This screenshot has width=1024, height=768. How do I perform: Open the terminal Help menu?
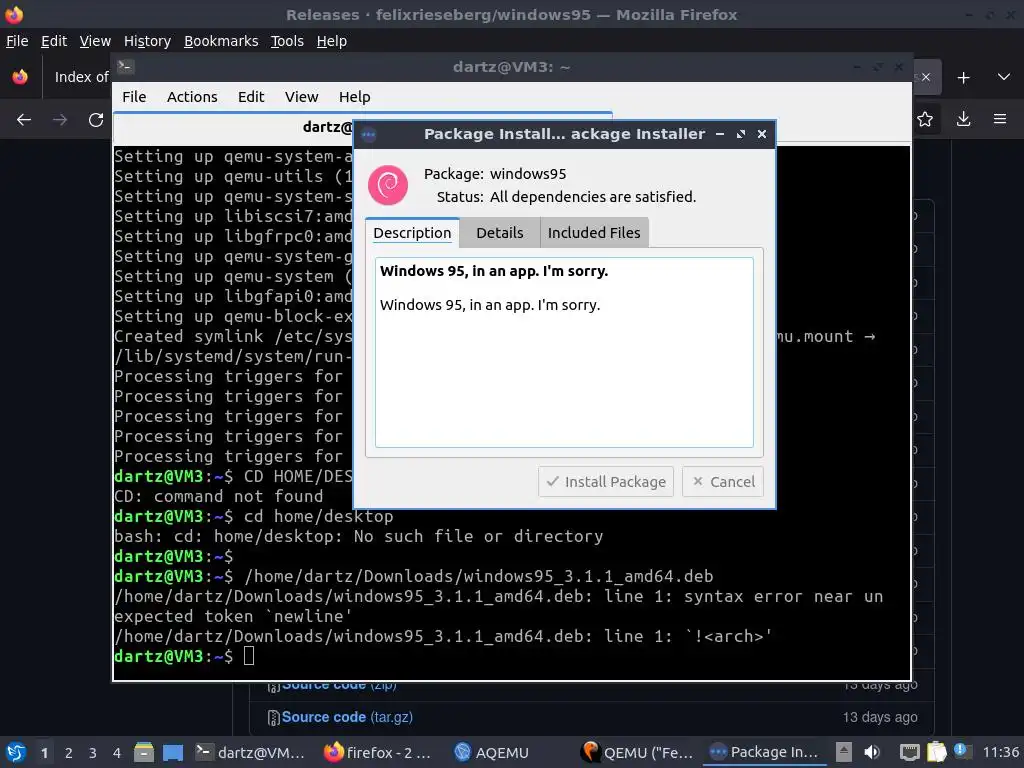(355, 97)
